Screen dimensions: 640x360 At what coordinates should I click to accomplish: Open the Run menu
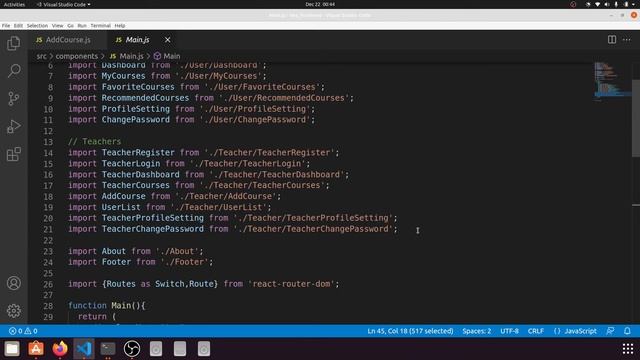point(82,25)
